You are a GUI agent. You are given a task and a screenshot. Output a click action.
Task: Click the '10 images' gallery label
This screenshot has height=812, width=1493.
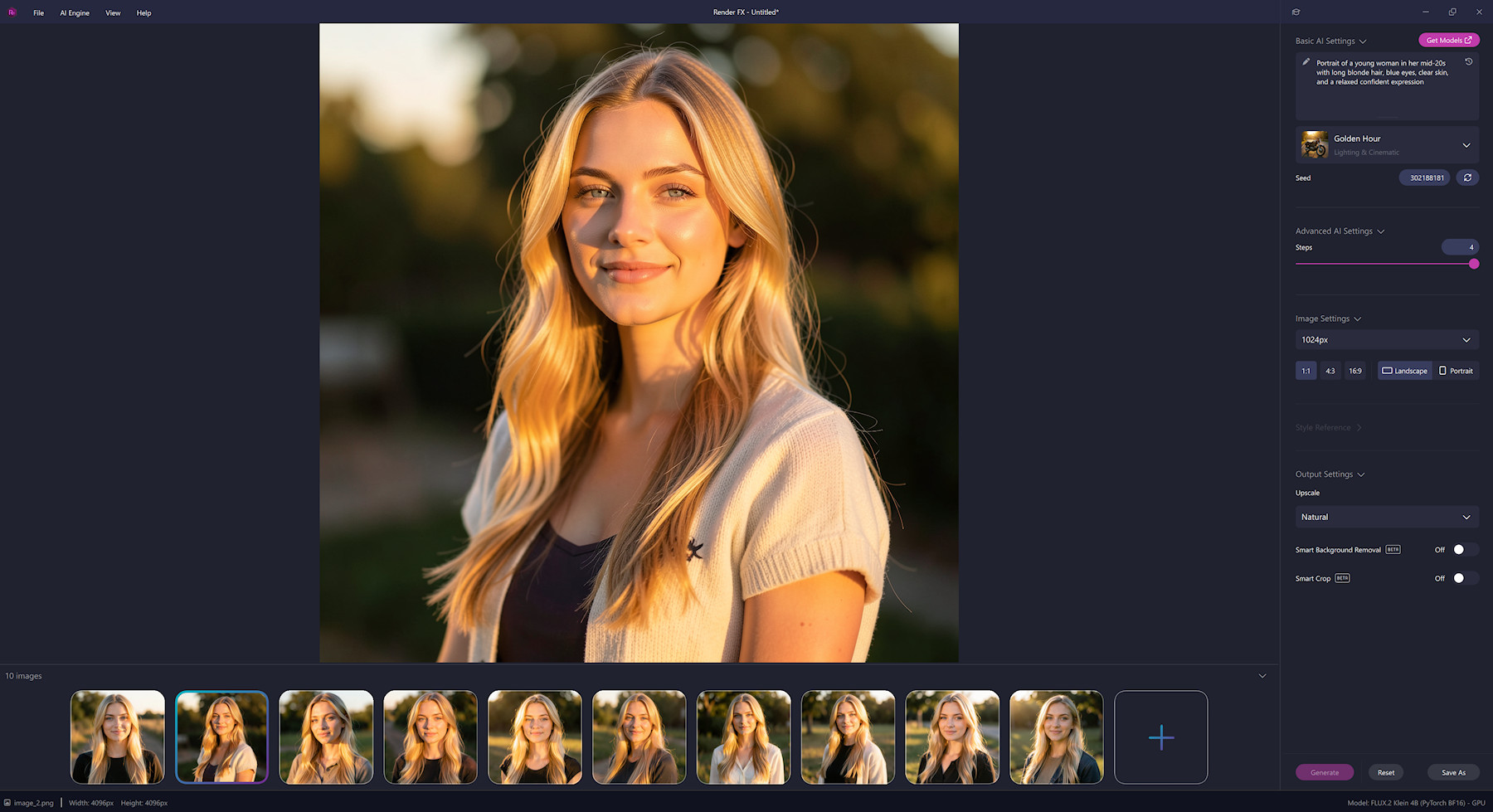coord(23,676)
